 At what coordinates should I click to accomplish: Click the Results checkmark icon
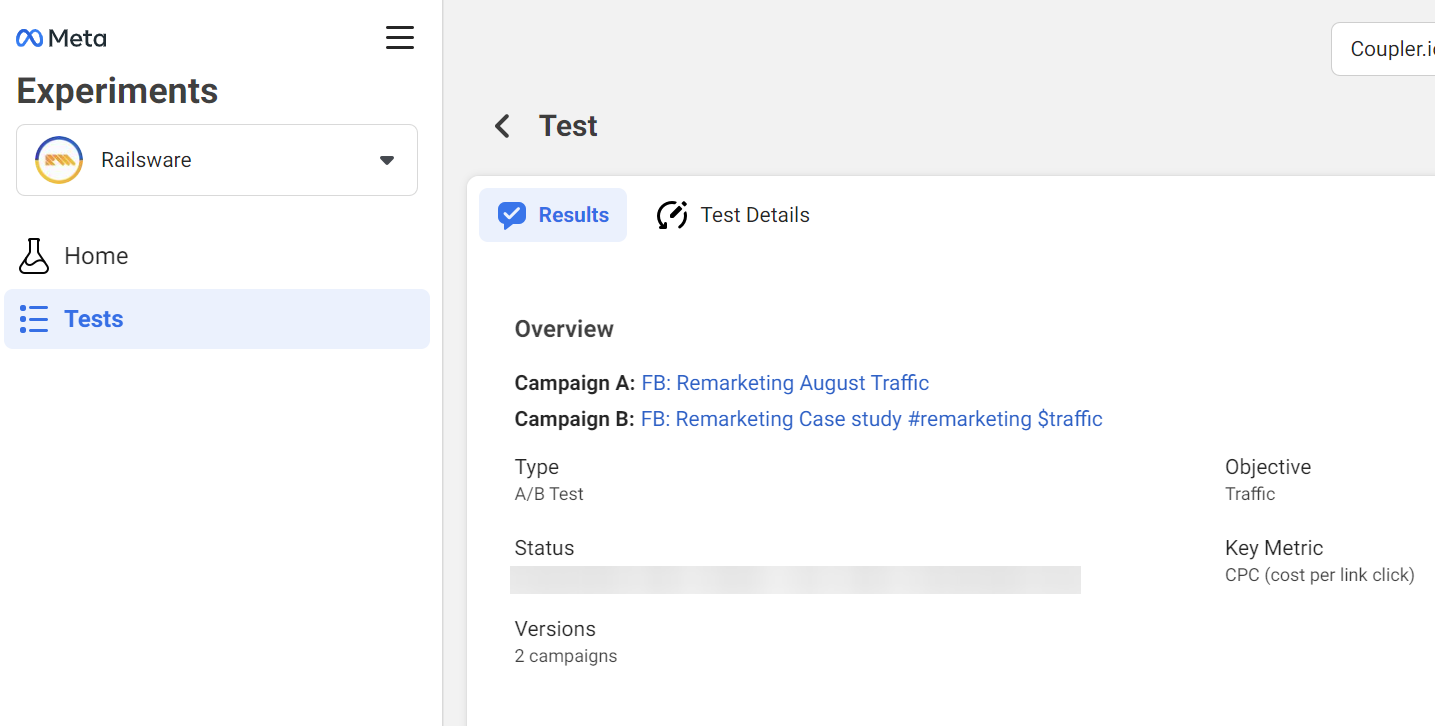(512, 215)
